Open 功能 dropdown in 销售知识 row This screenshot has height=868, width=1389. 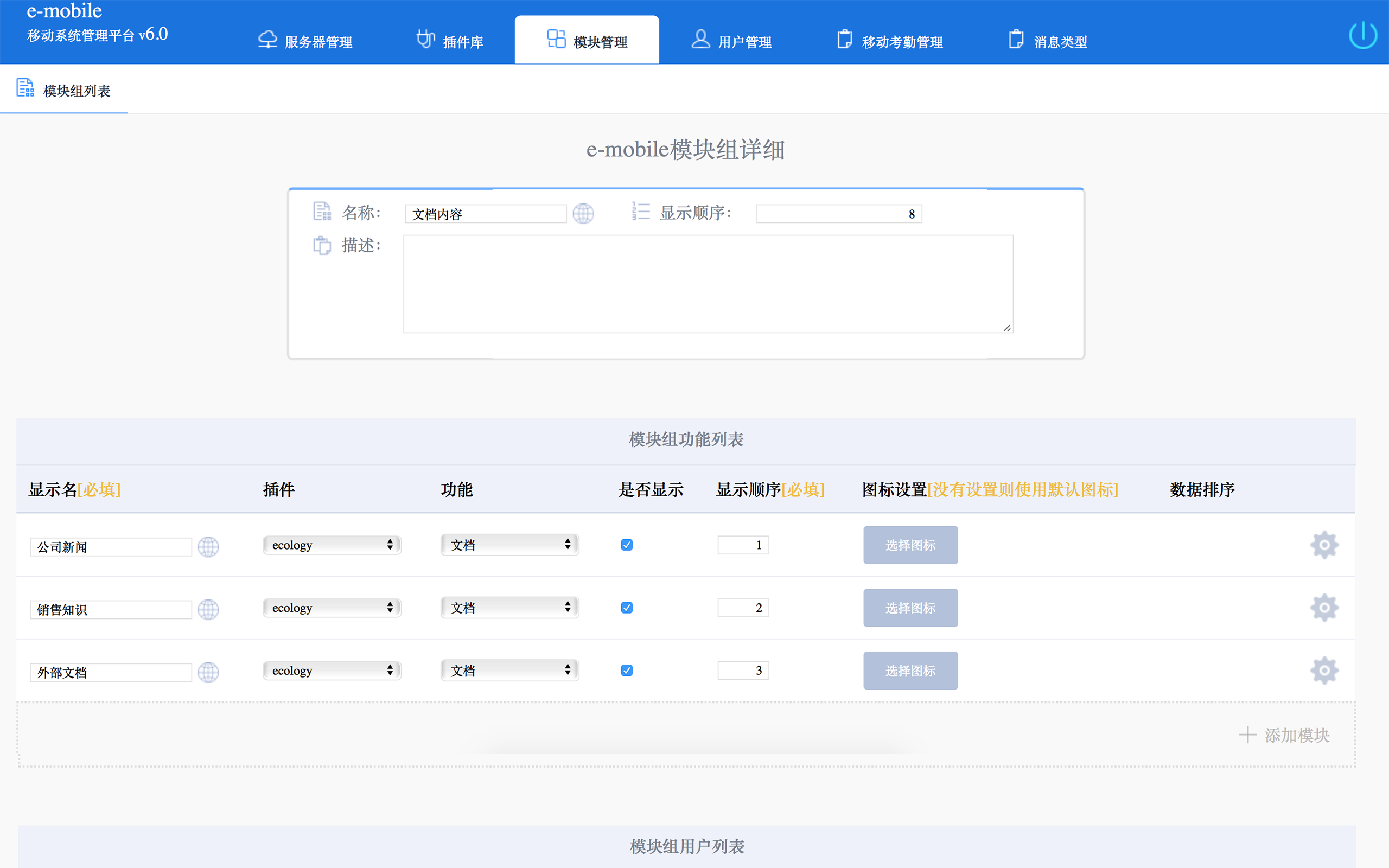(509, 607)
